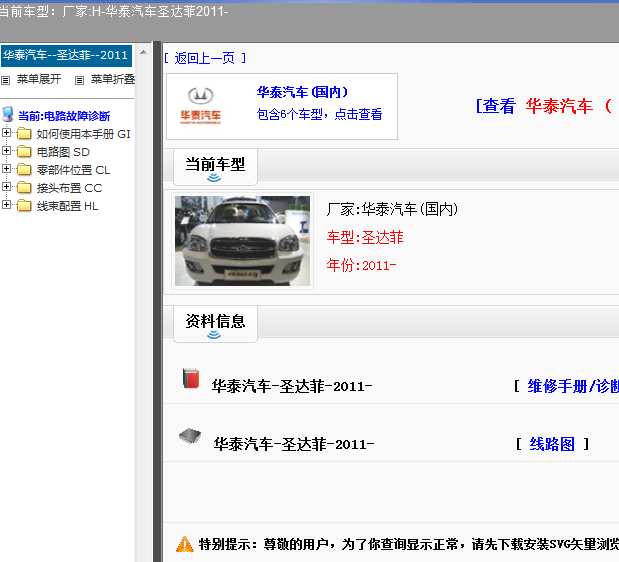Click the computer icon beside 当前:电路故障诊断
Image resolution: width=619 pixels, height=562 pixels.
pos(8,115)
